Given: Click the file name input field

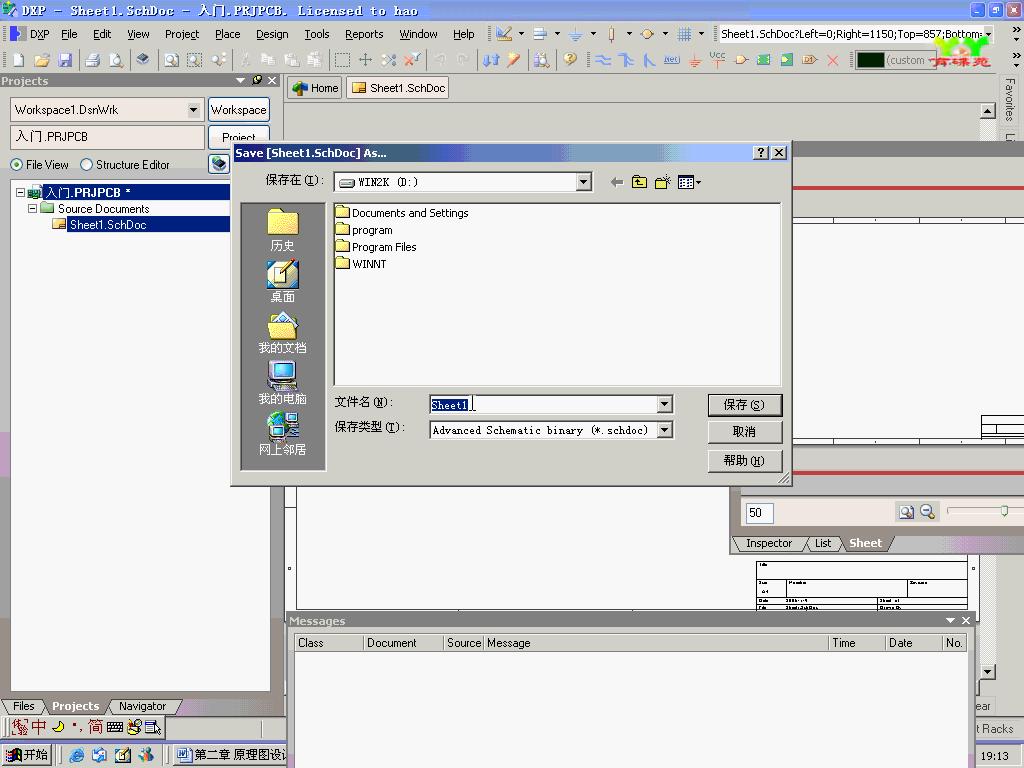Looking at the screenshot, I should (x=543, y=405).
